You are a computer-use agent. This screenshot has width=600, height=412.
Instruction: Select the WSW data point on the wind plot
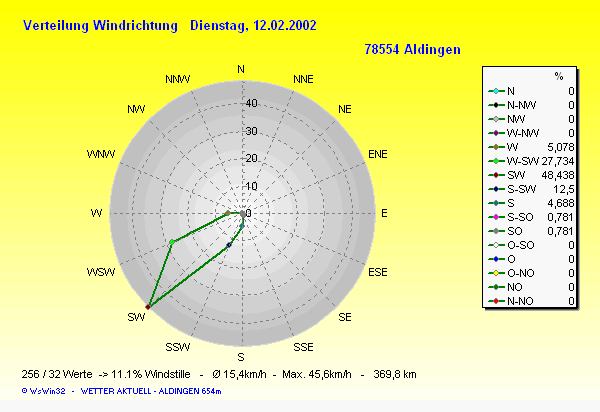[x=172, y=242]
